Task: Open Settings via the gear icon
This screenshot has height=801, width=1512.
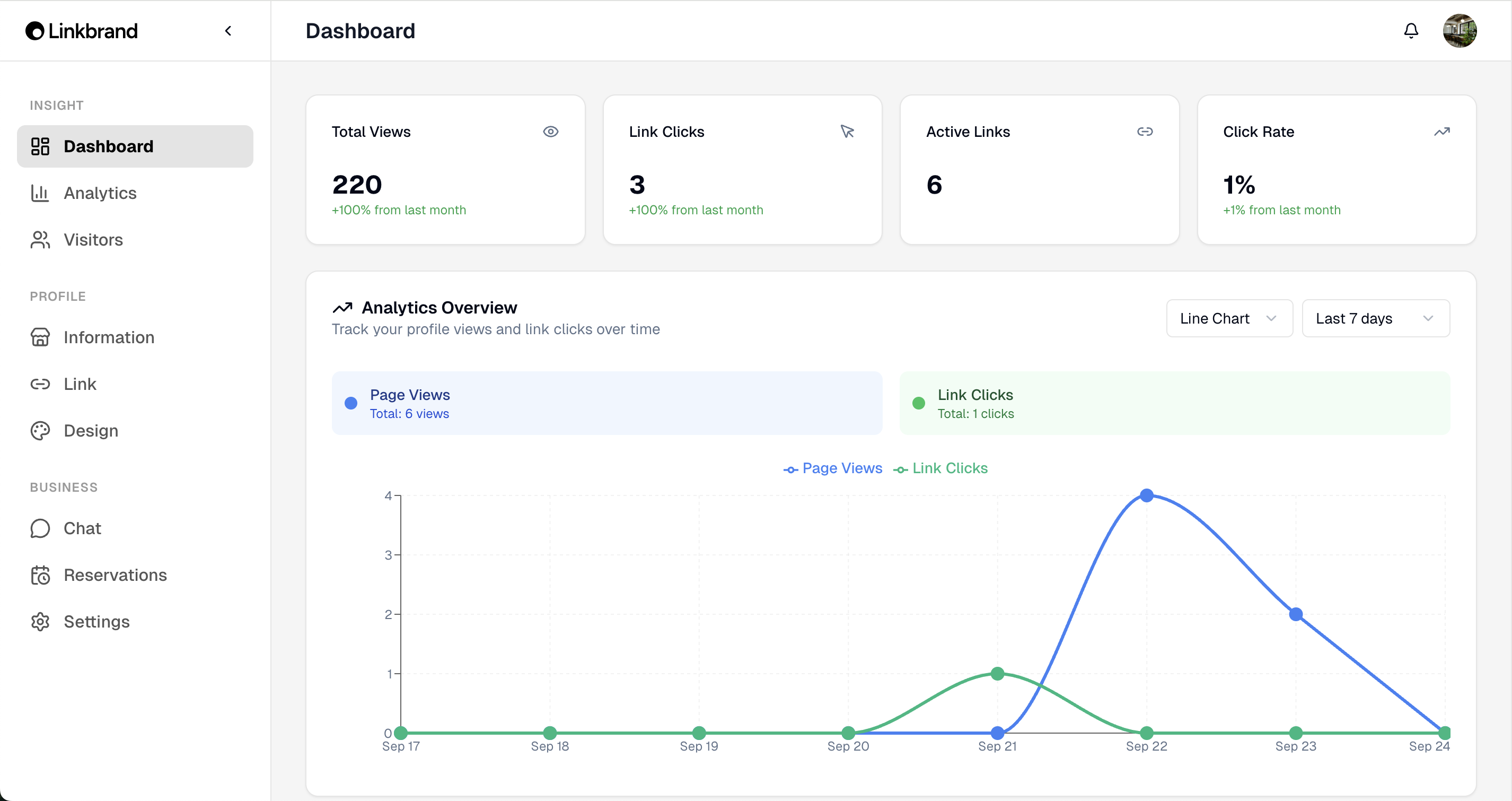Action: 39,621
